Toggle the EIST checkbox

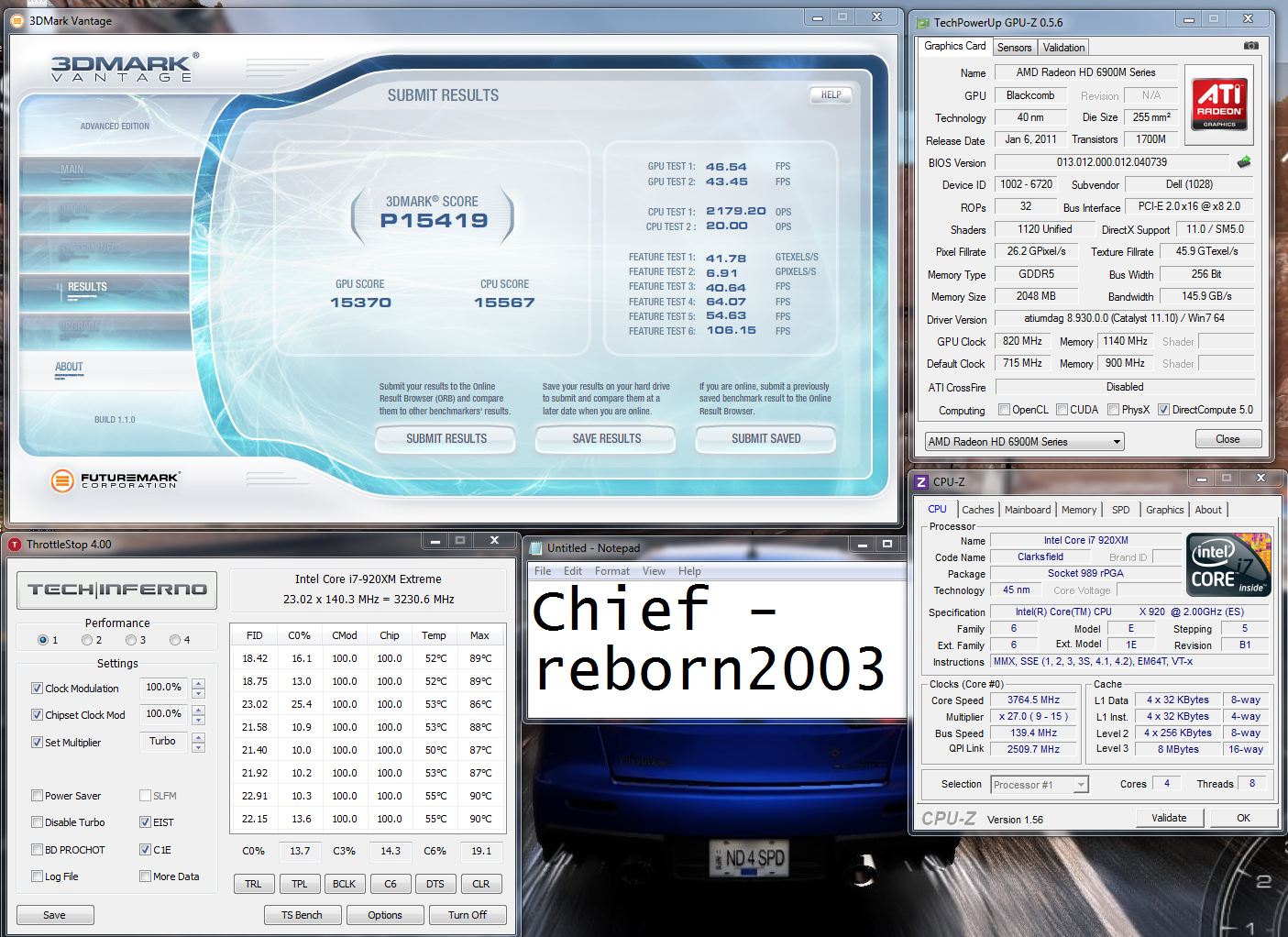point(145,821)
